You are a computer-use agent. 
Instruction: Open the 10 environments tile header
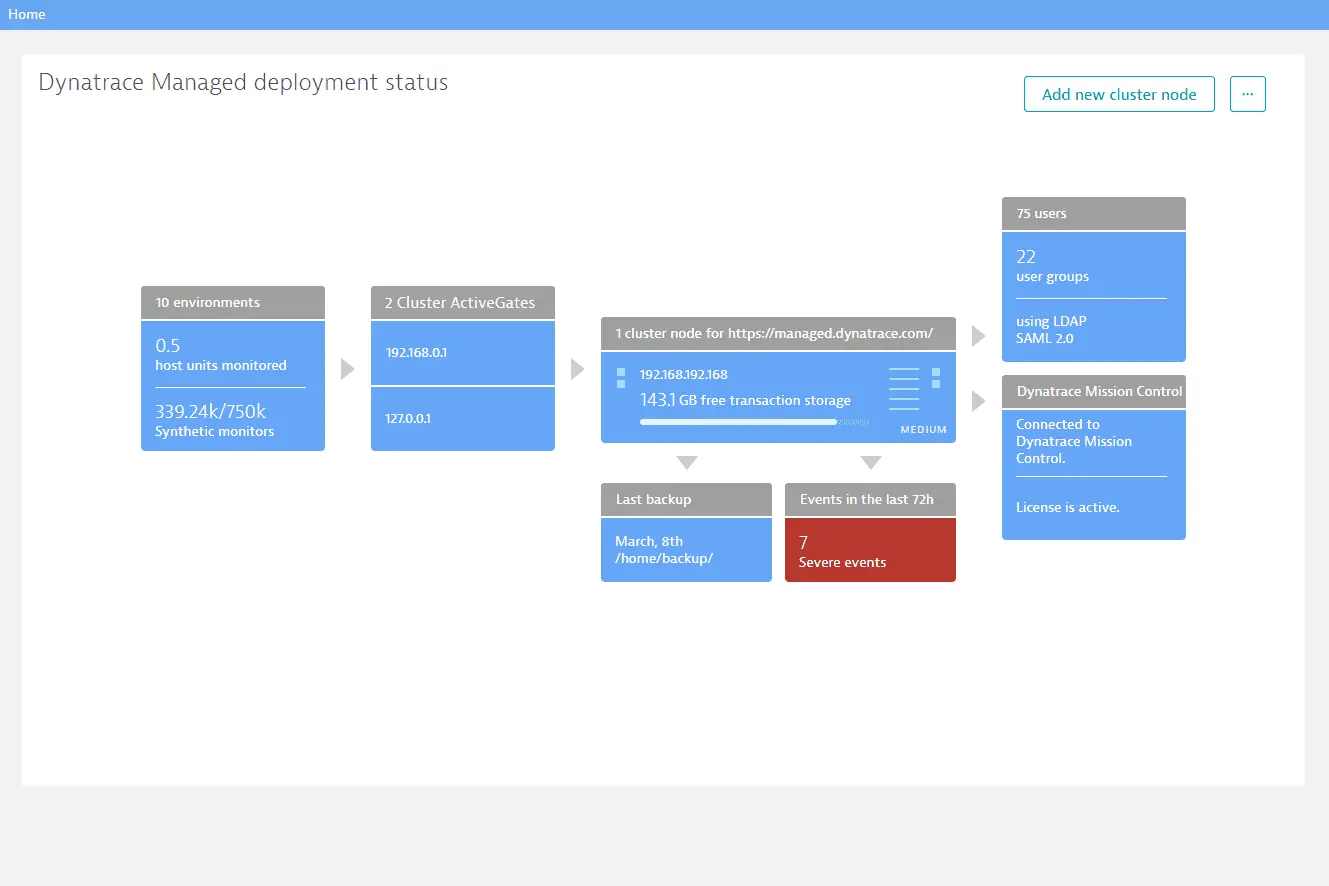coord(232,302)
